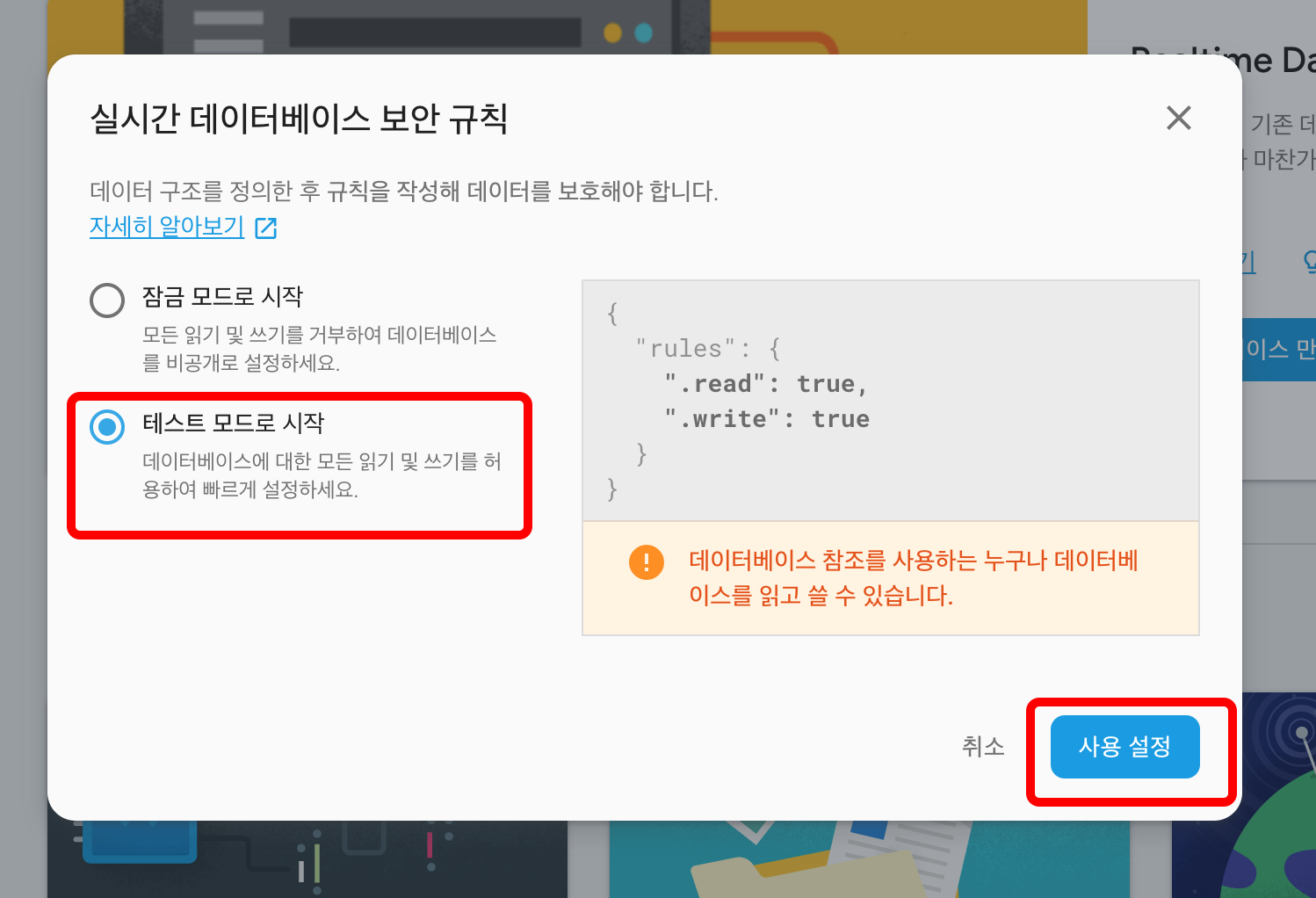Click the description 데이터 구조를 정의한 후 text
1316x898 pixels.
[x=404, y=191]
